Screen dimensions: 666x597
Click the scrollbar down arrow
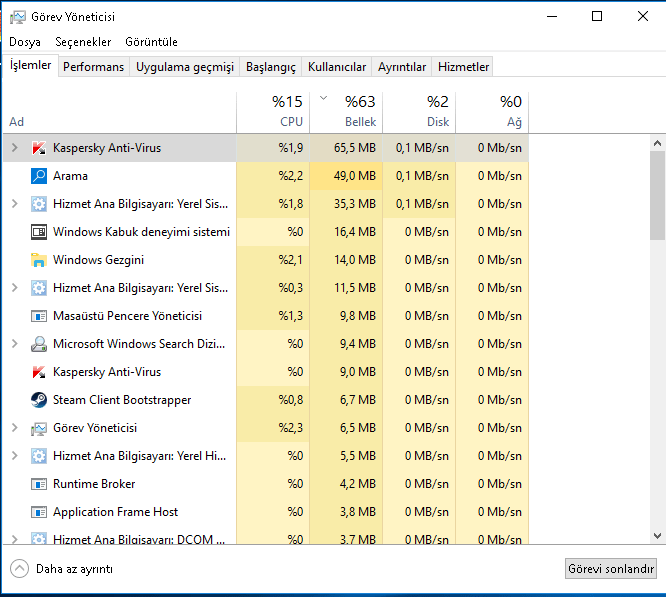658,536
